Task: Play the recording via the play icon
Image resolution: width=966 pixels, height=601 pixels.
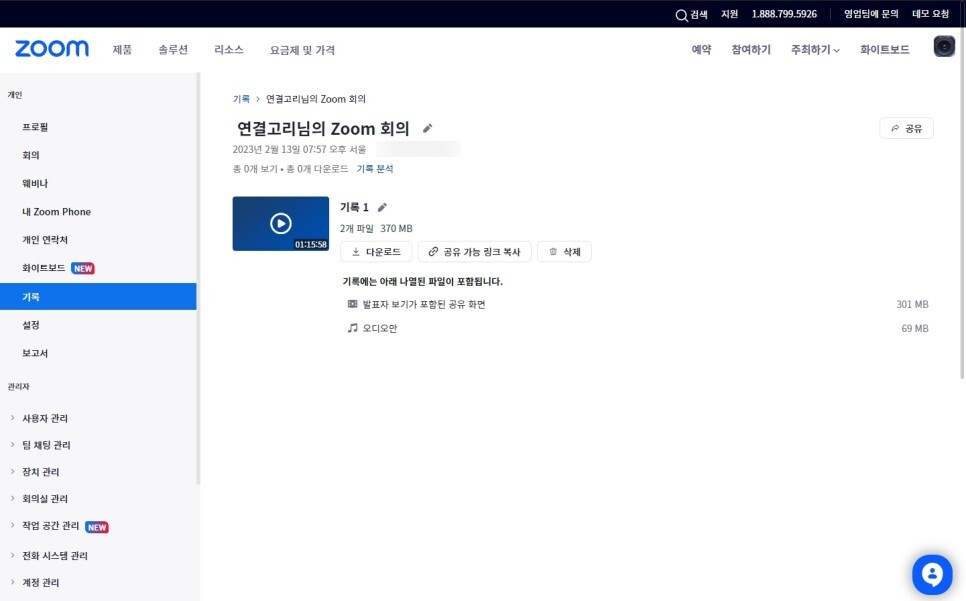Action: tap(281, 224)
